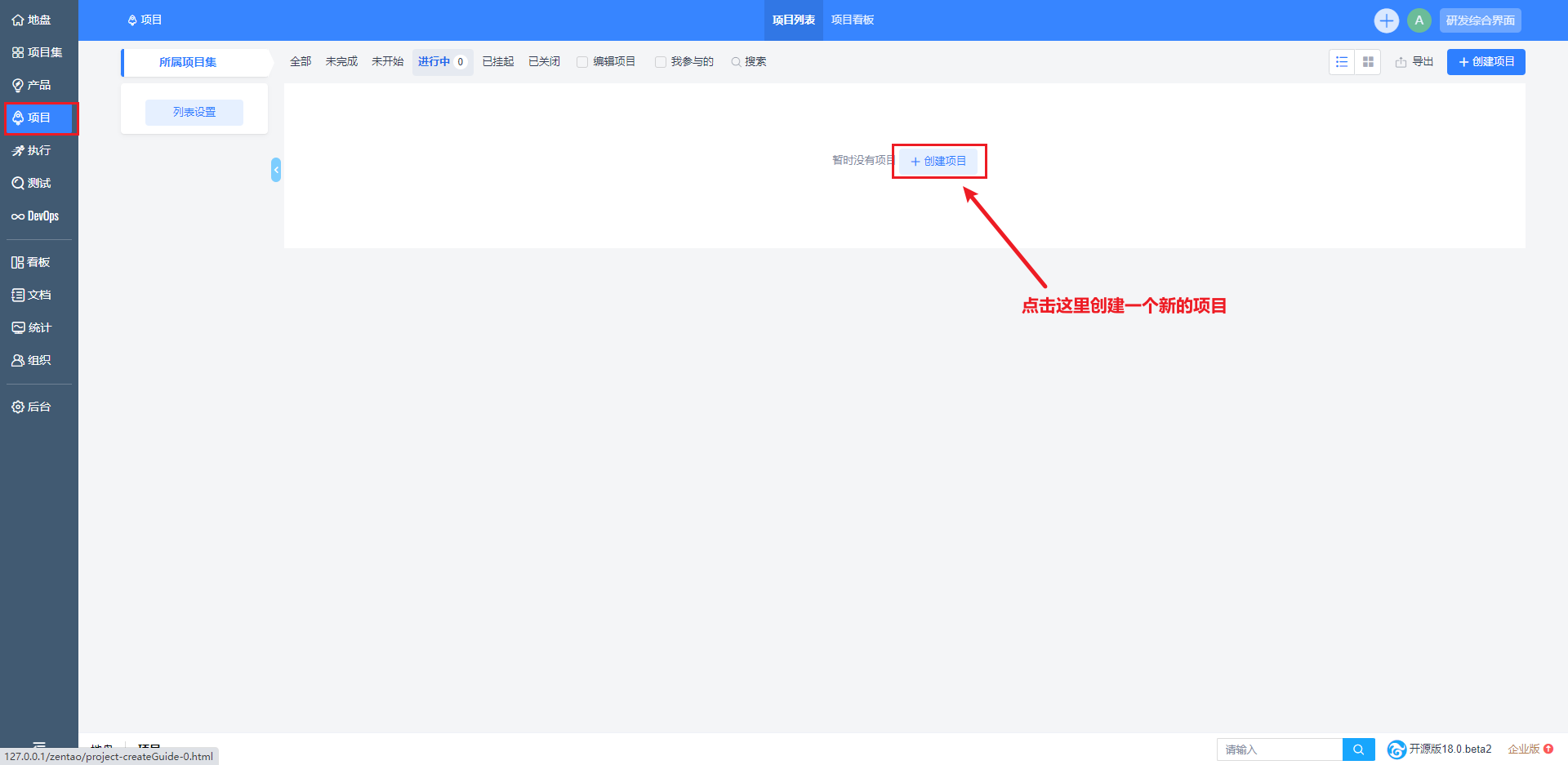Switch to 项目看板 tab
This screenshot has height=765, width=1568.
(853, 20)
